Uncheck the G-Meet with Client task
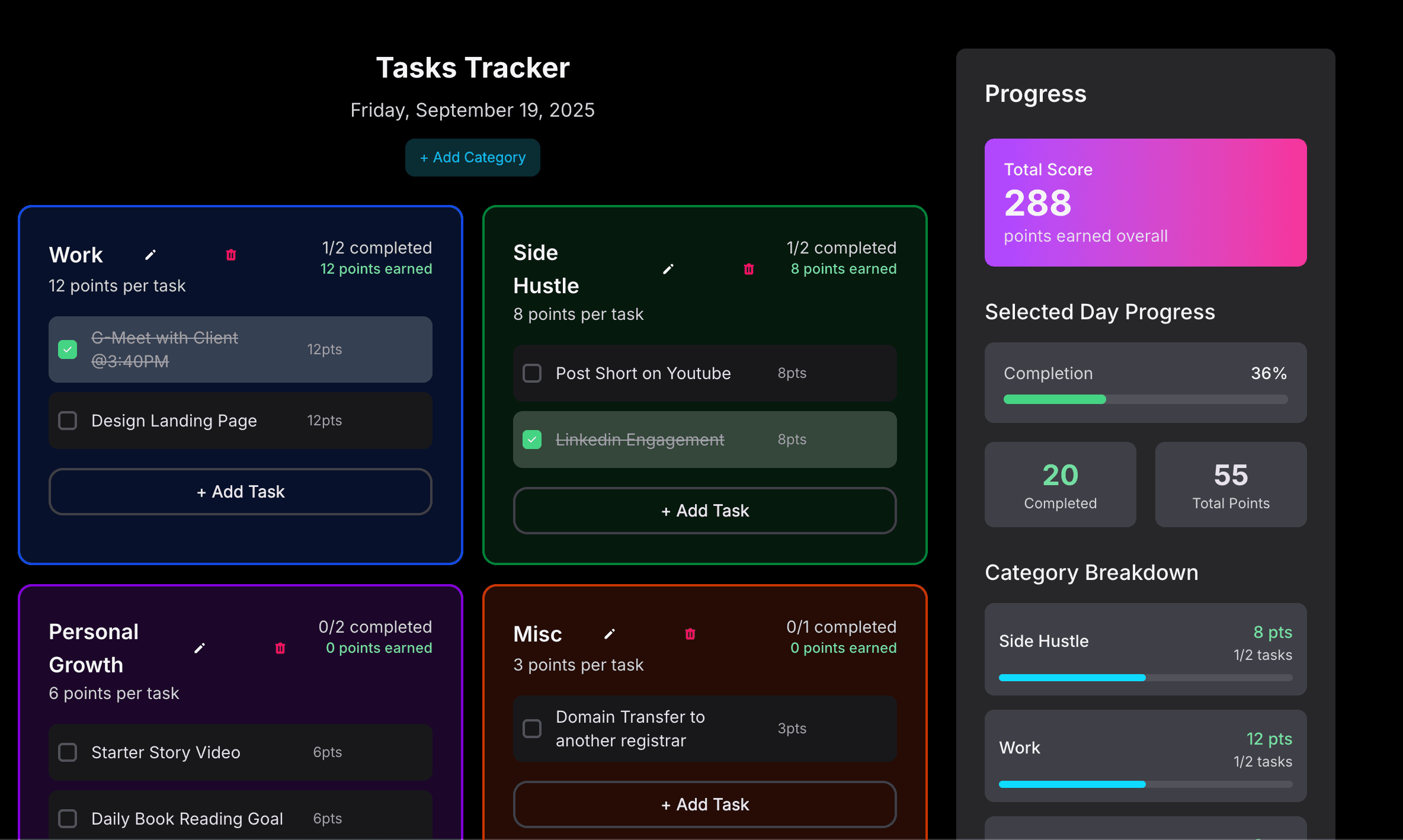Viewport: 1403px width, 840px height. tap(68, 350)
